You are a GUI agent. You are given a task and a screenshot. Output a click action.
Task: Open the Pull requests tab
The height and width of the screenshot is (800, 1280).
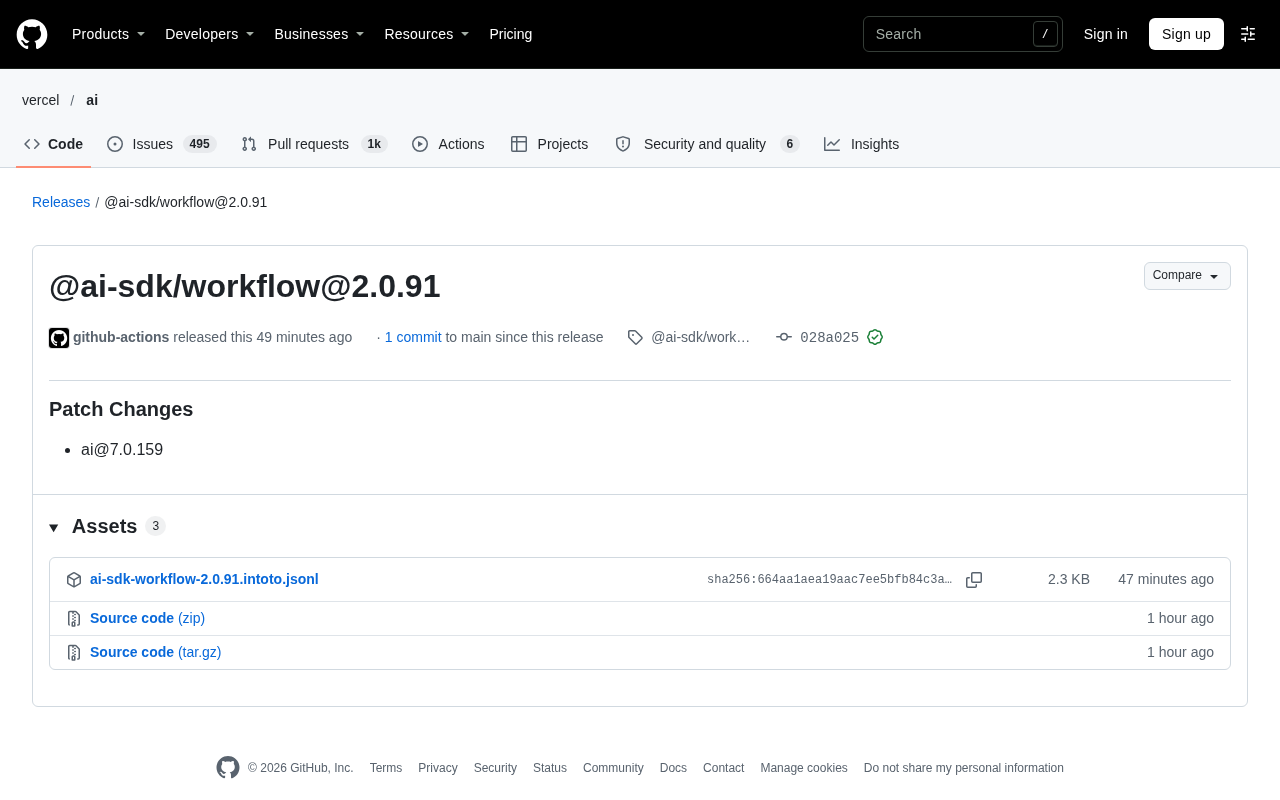tap(314, 144)
